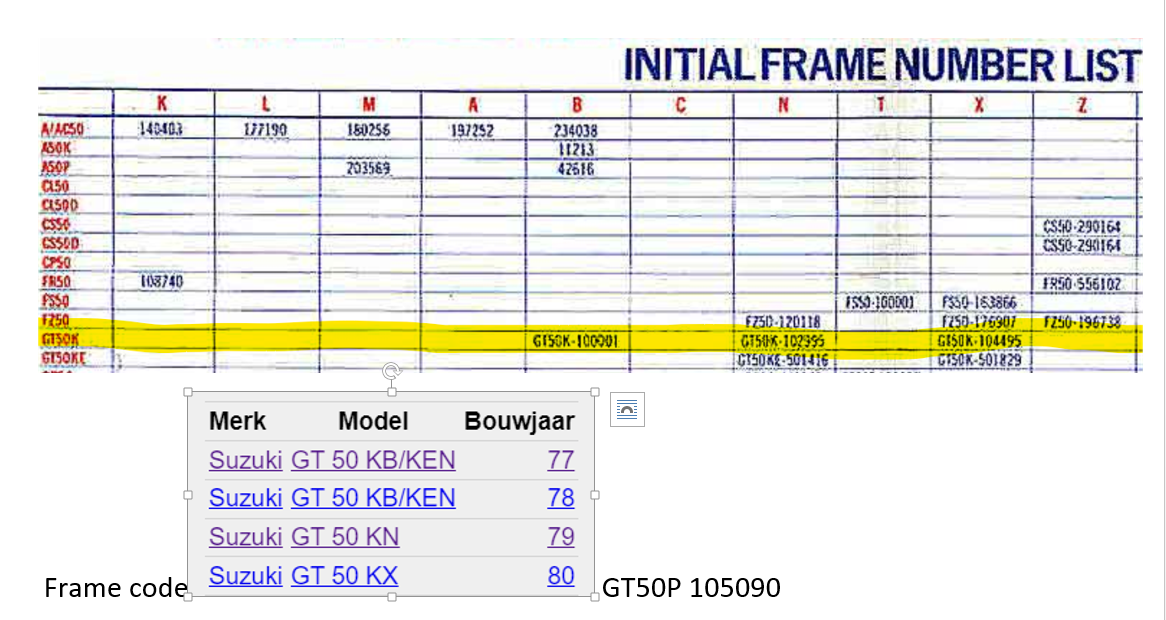Screen dimensions: 1166x620
Task: Click the GT50K-501829 cell
Action: click(979, 360)
